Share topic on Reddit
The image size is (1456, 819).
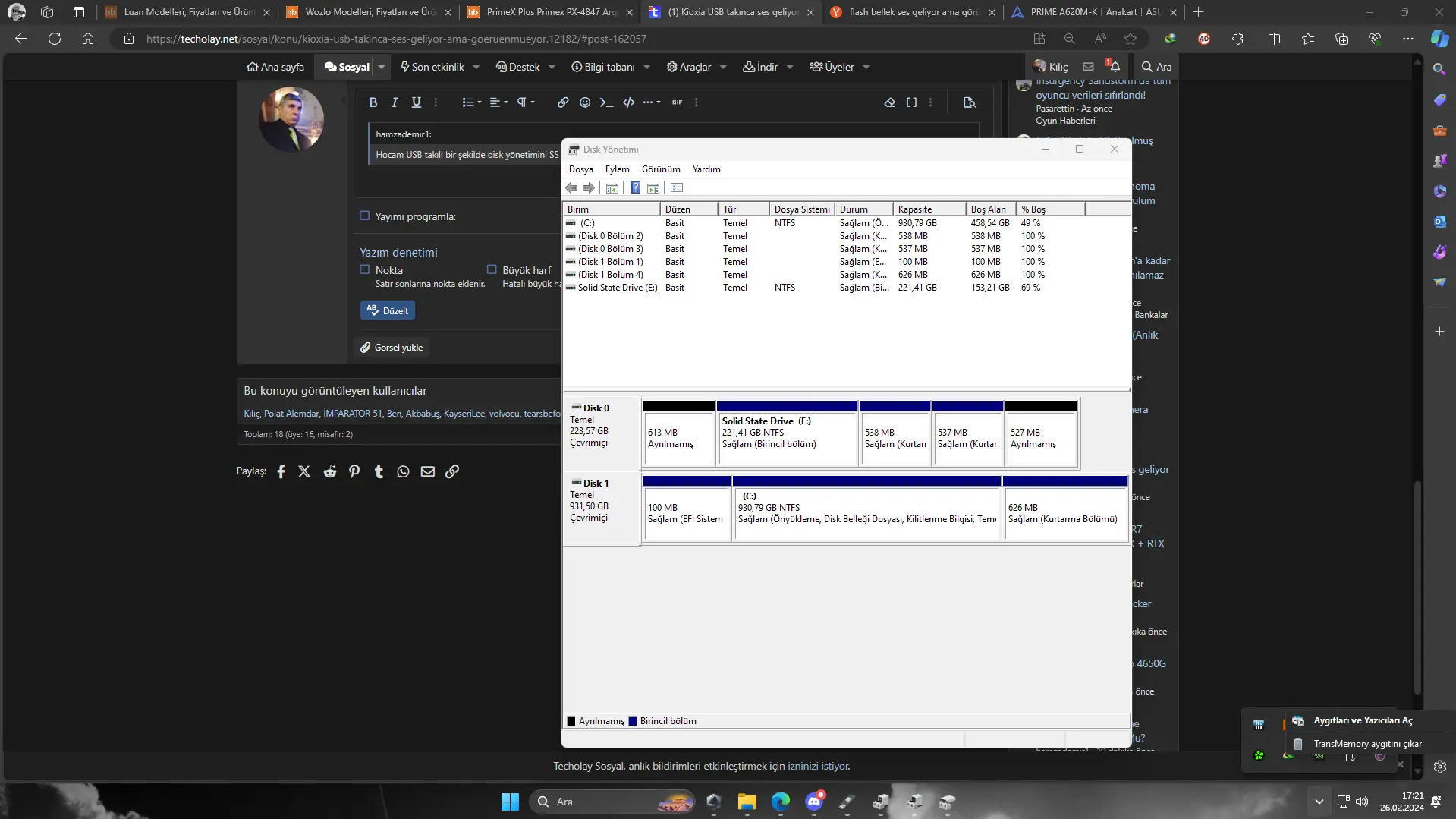click(x=329, y=471)
